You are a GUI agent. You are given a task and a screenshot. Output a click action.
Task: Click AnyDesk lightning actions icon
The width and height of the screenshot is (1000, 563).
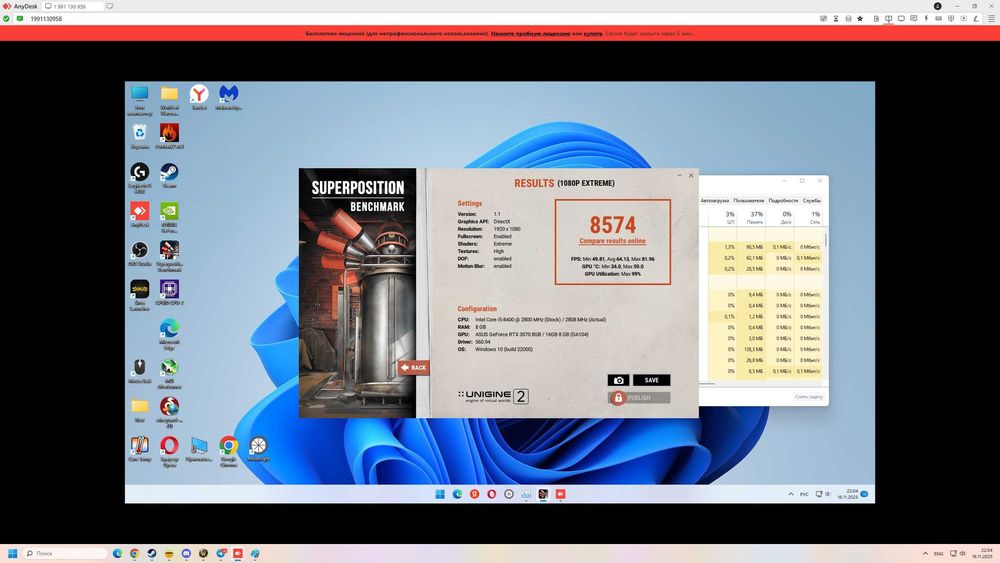click(926, 18)
